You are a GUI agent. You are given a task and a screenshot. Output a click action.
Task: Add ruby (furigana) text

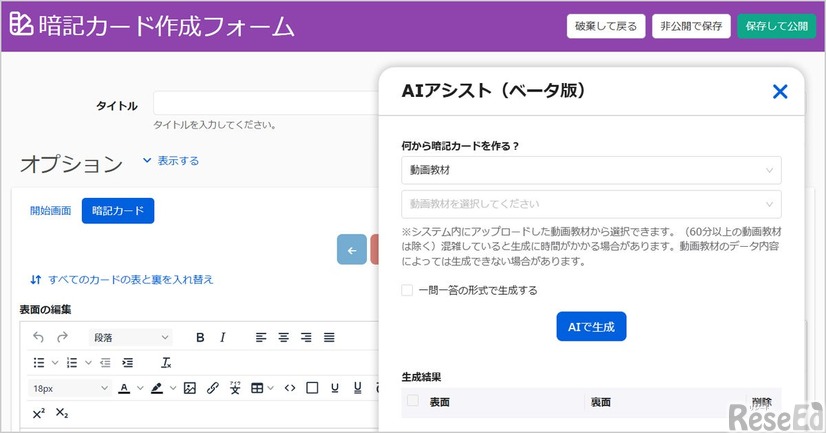coord(235,388)
